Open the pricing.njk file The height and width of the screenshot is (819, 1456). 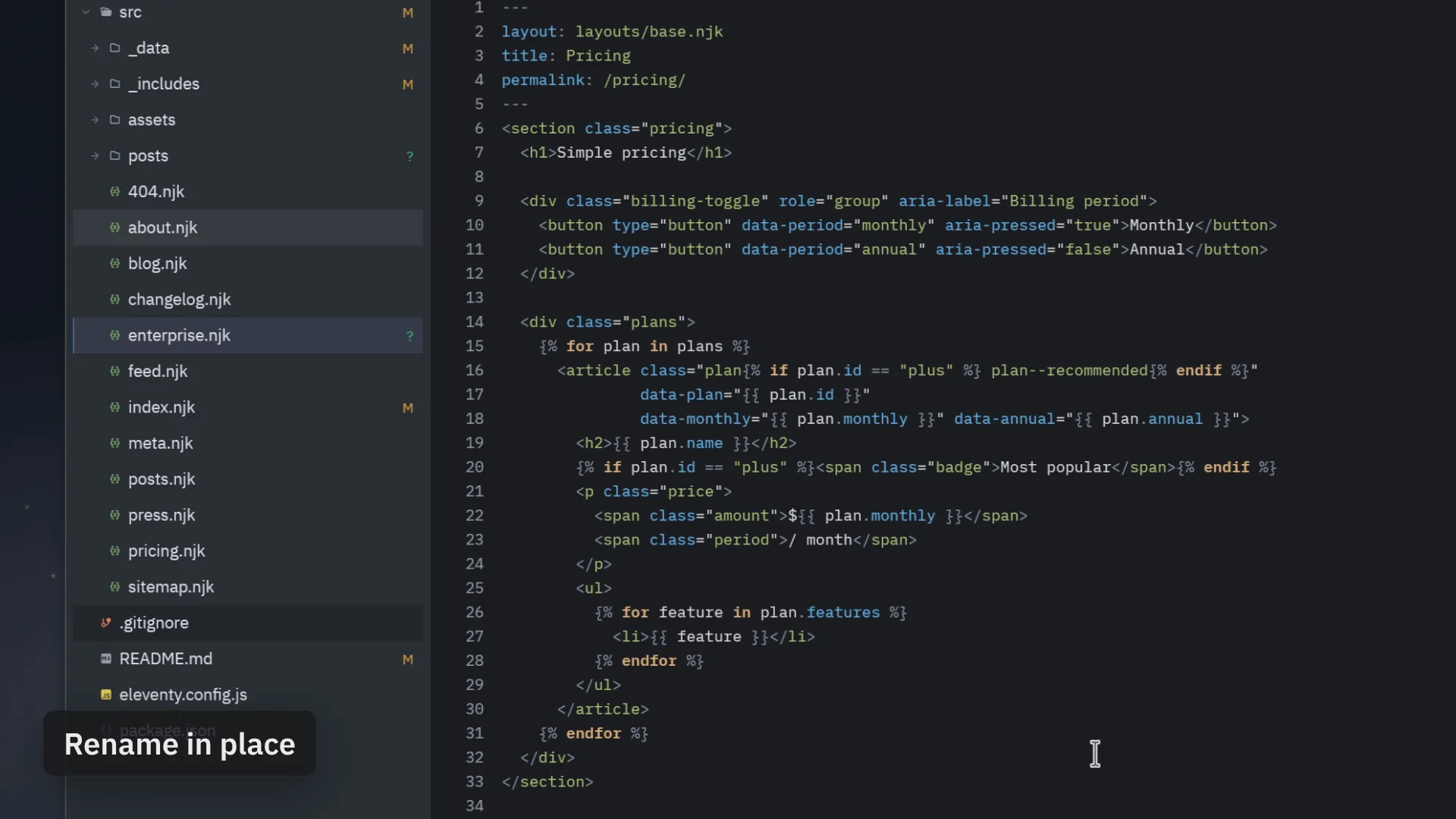pos(247,551)
